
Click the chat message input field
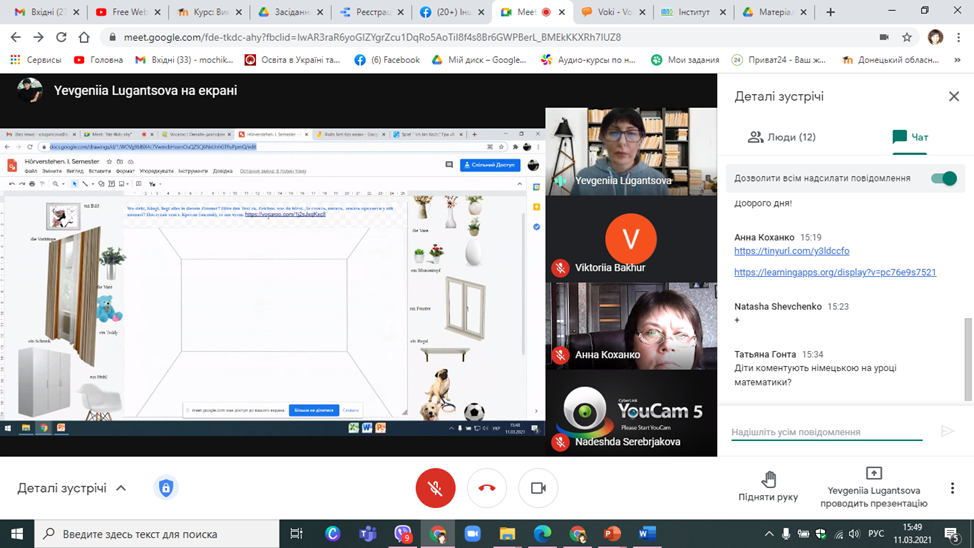(x=826, y=432)
